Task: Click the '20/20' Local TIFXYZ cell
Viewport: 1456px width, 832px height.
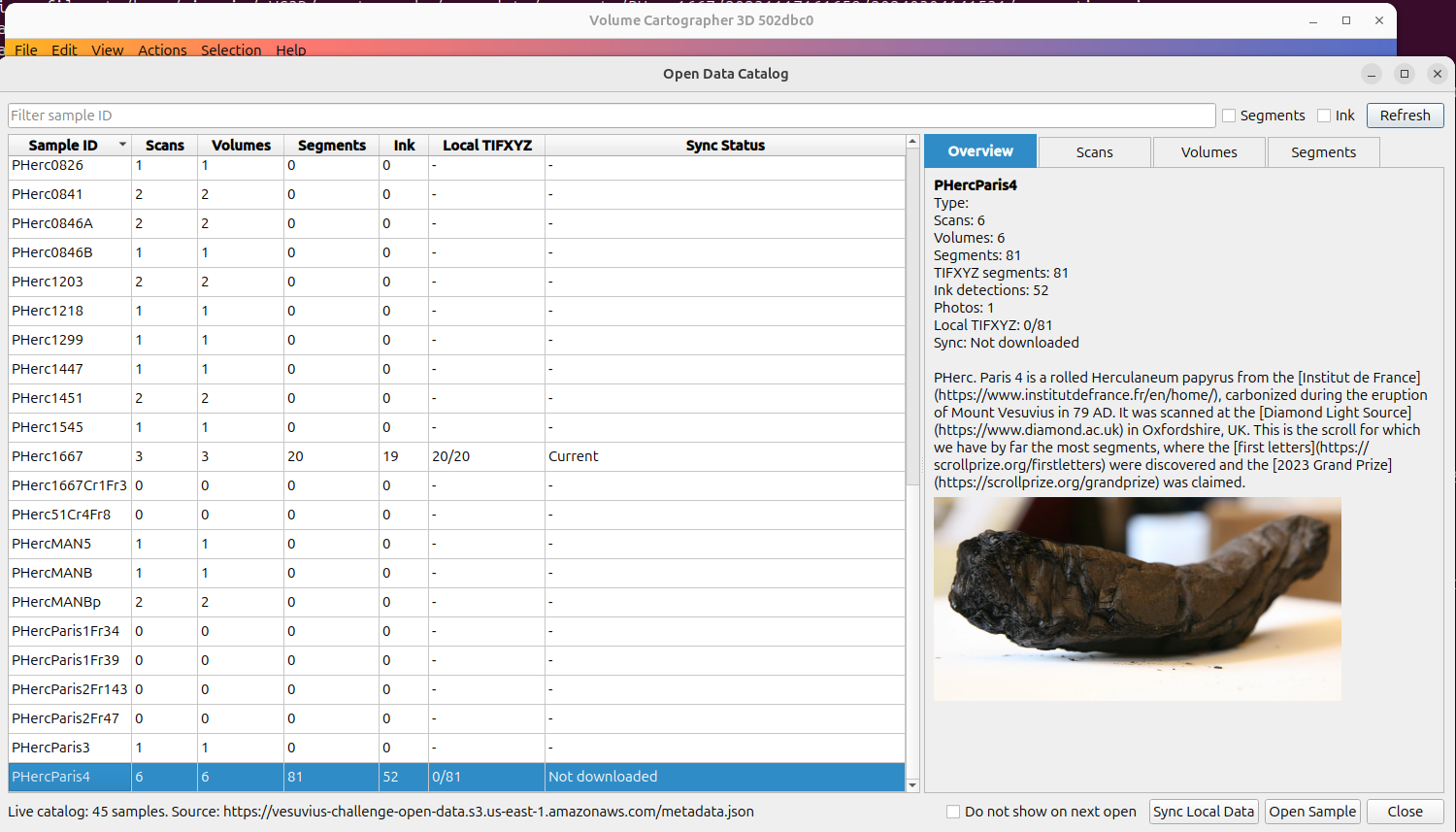Action: (x=487, y=456)
